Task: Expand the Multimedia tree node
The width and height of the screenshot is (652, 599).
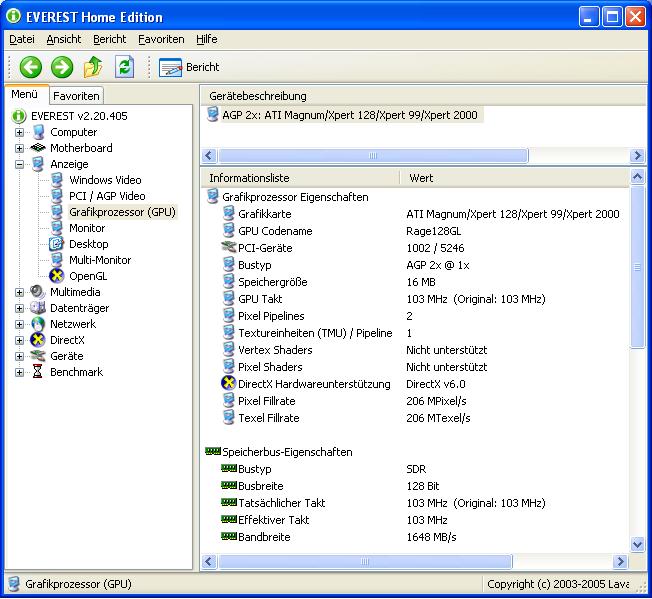Action: click(x=19, y=292)
